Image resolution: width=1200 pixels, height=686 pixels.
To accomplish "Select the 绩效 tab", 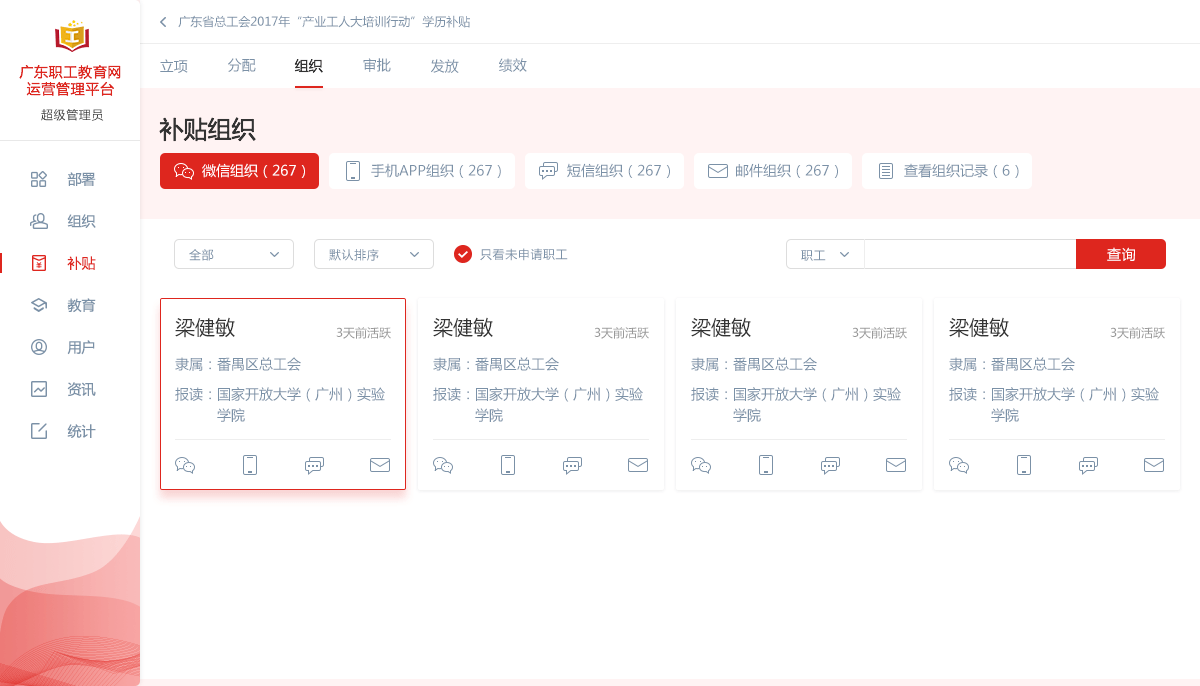I will tap(513, 66).
